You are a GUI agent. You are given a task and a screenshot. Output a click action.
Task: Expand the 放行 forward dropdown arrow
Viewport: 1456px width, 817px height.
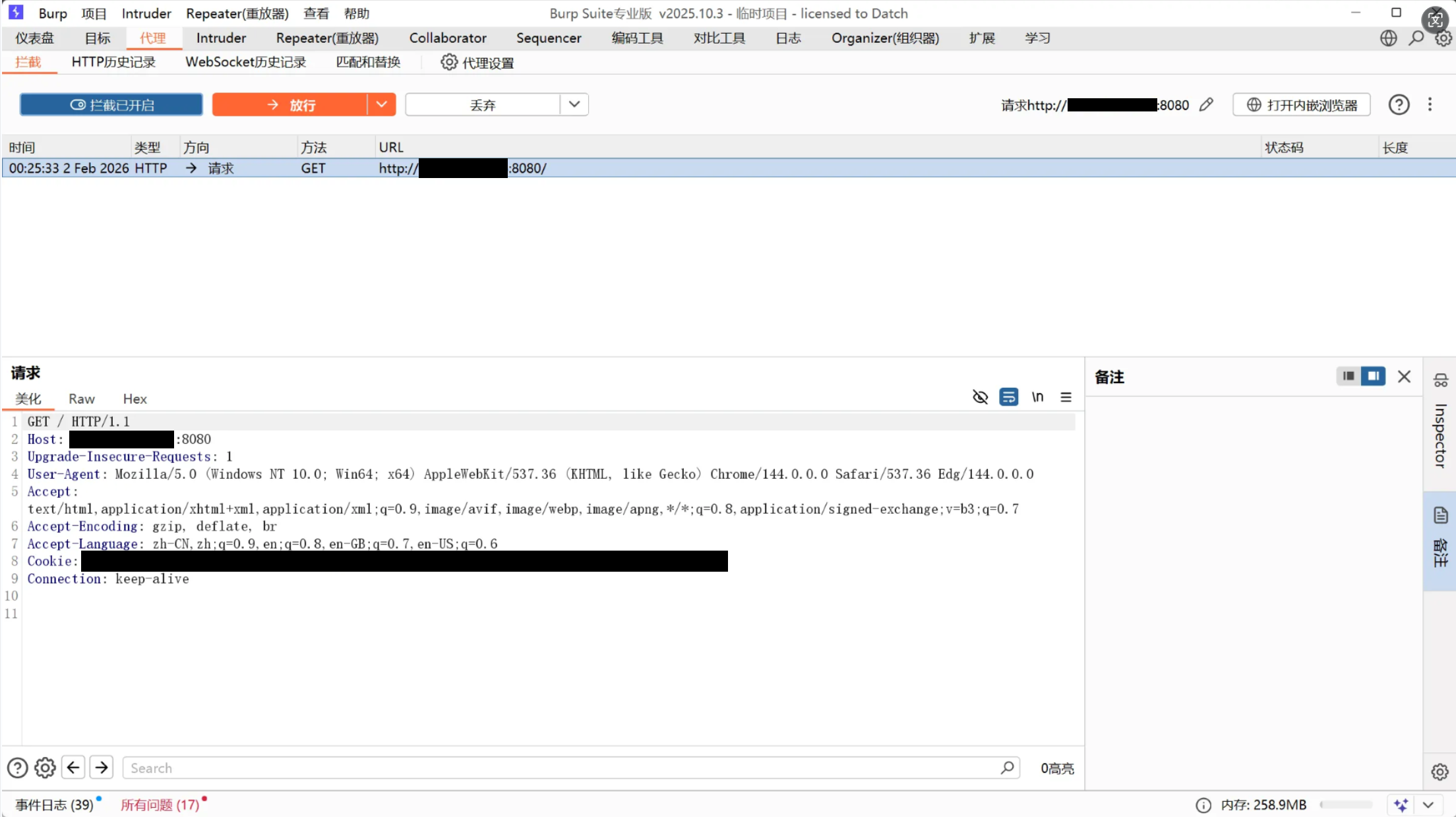[x=382, y=105]
